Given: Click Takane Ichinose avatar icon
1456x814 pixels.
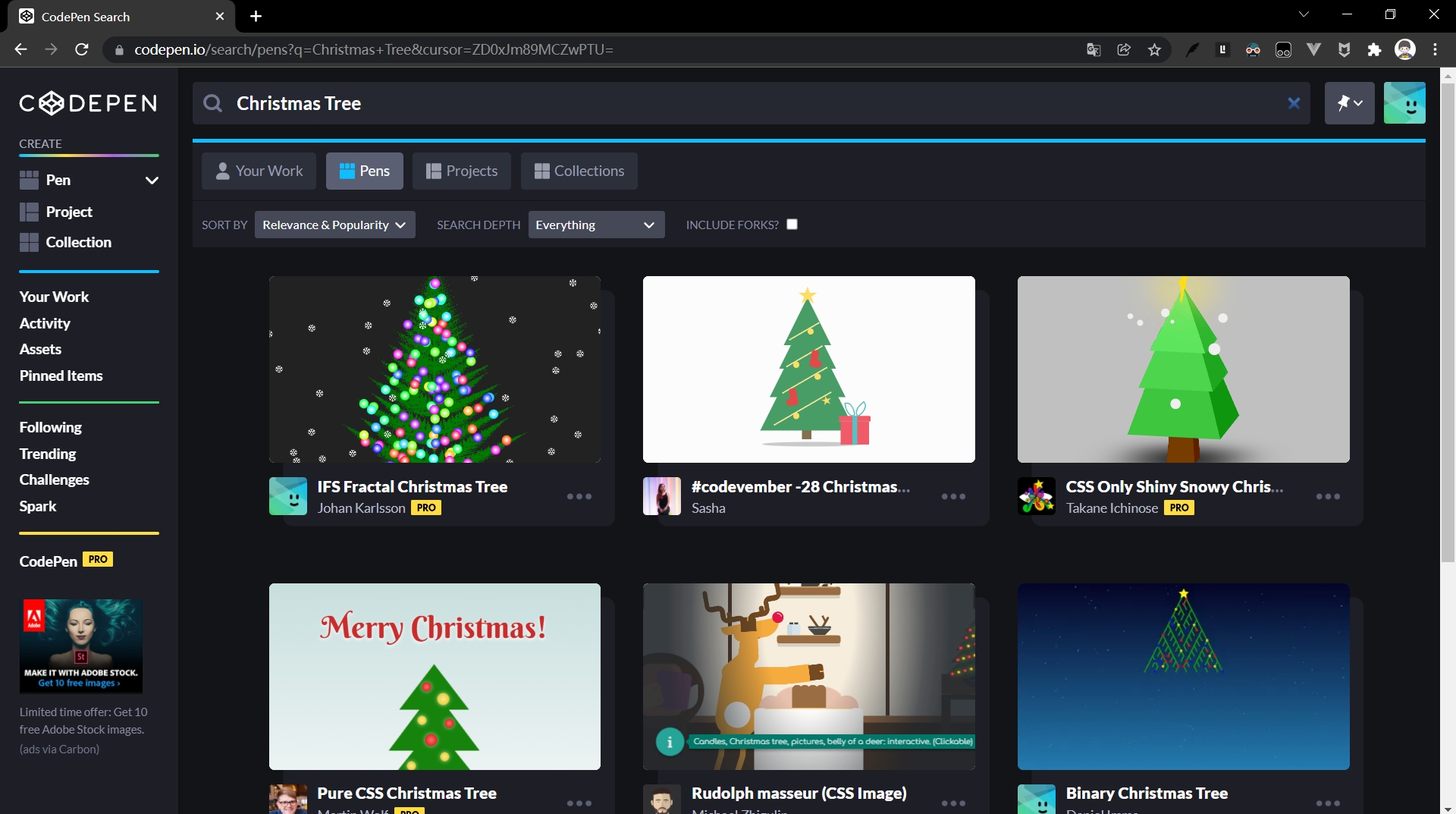Looking at the screenshot, I should click(1037, 496).
